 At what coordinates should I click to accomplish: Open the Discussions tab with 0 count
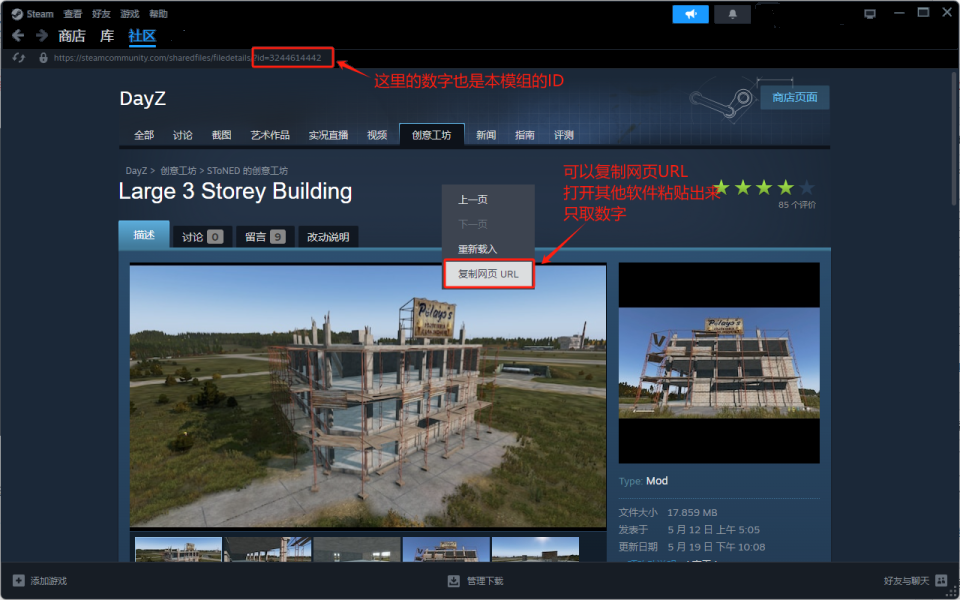coord(201,237)
